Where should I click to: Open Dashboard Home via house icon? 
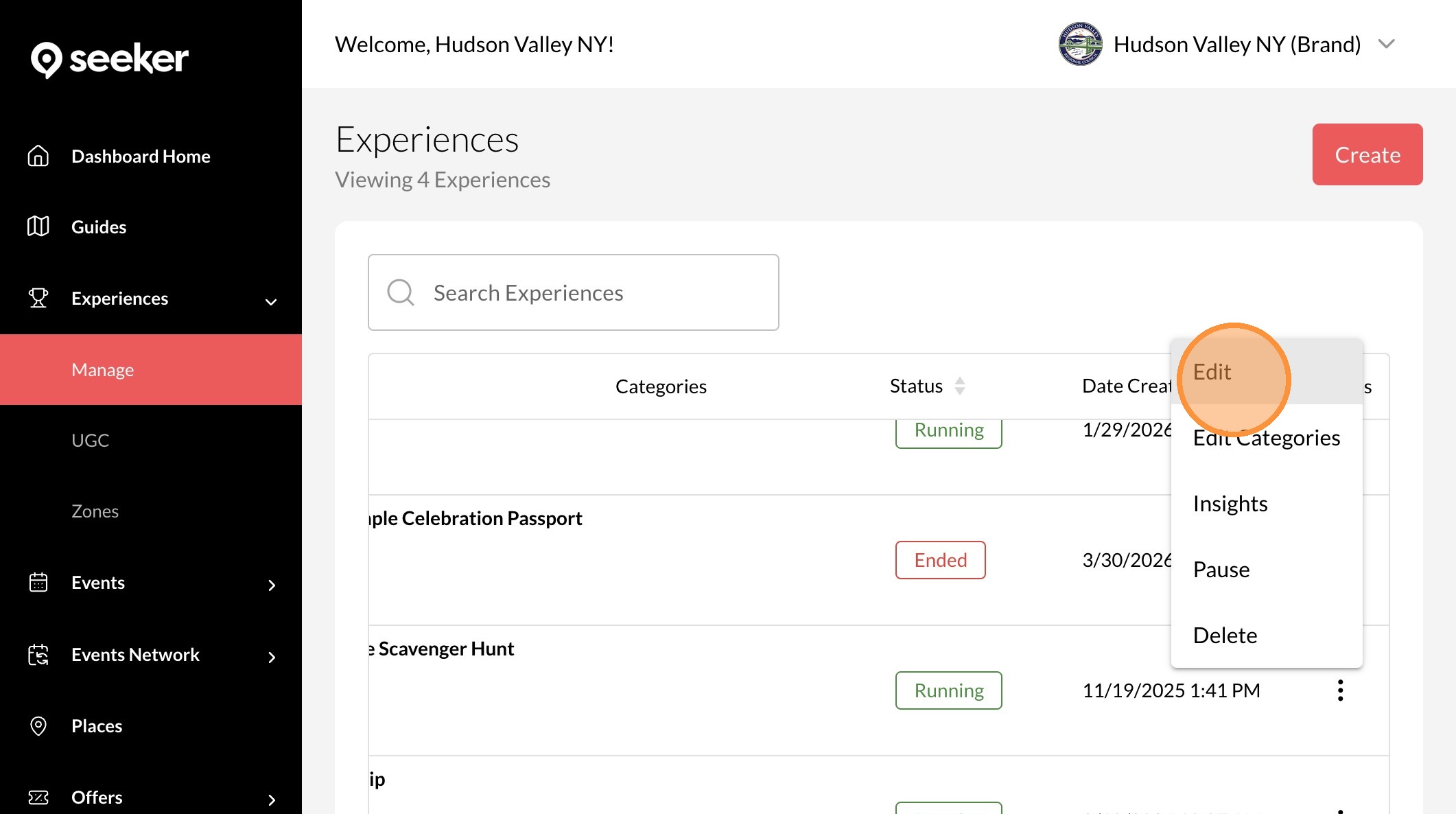38,156
